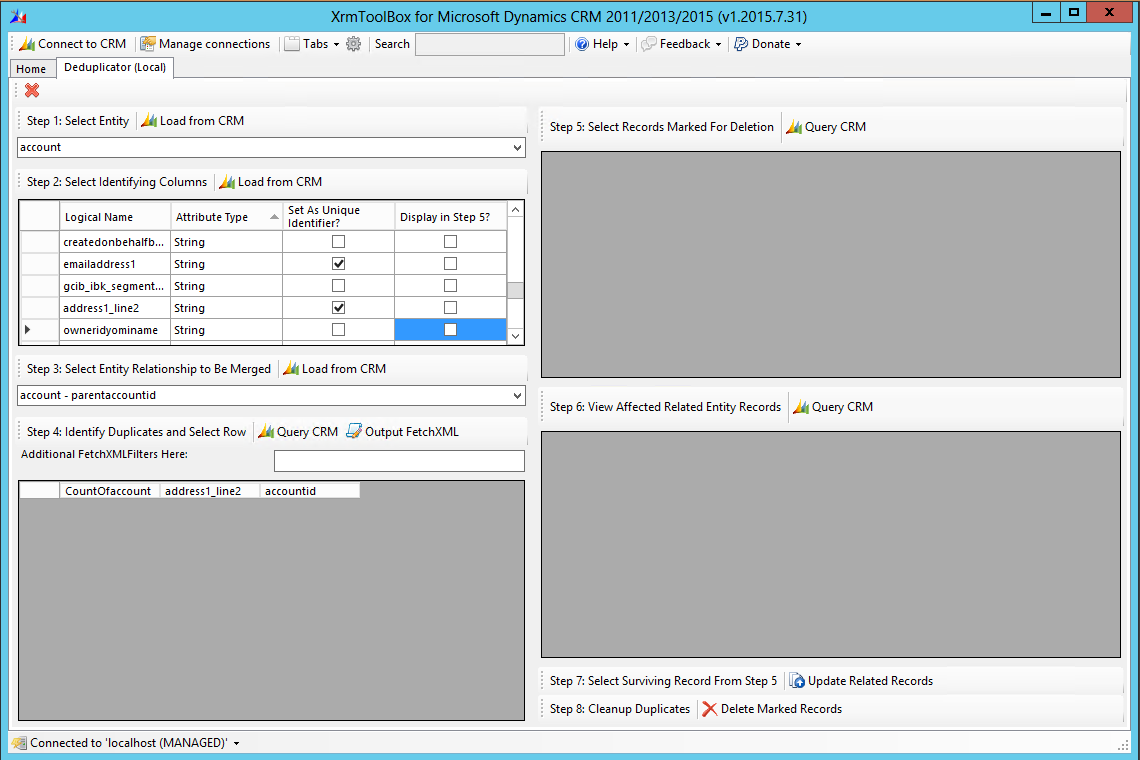The height and width of the screenshot is (760, 1140).
Task: Click the connection status icon in status bar
Action: (20, 743)
